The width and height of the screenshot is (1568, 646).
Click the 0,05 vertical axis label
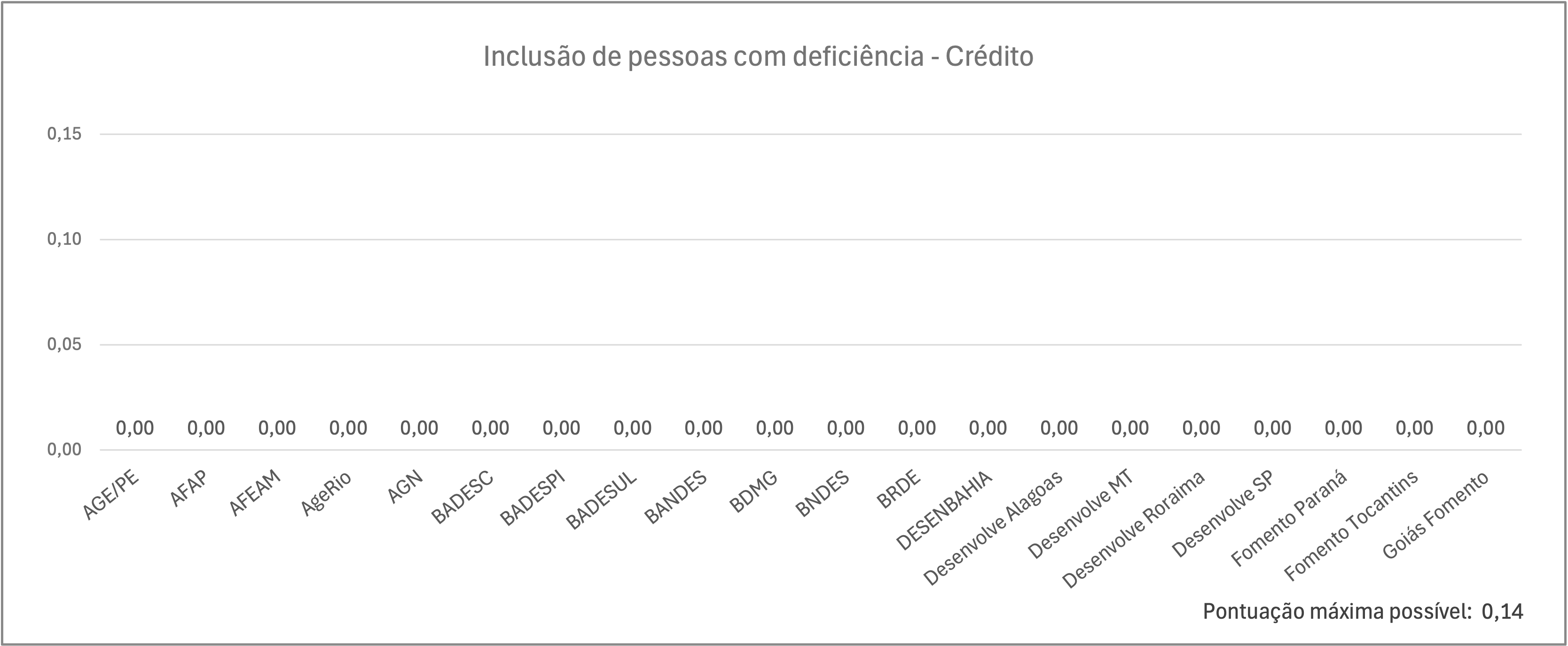pos(64,344)
